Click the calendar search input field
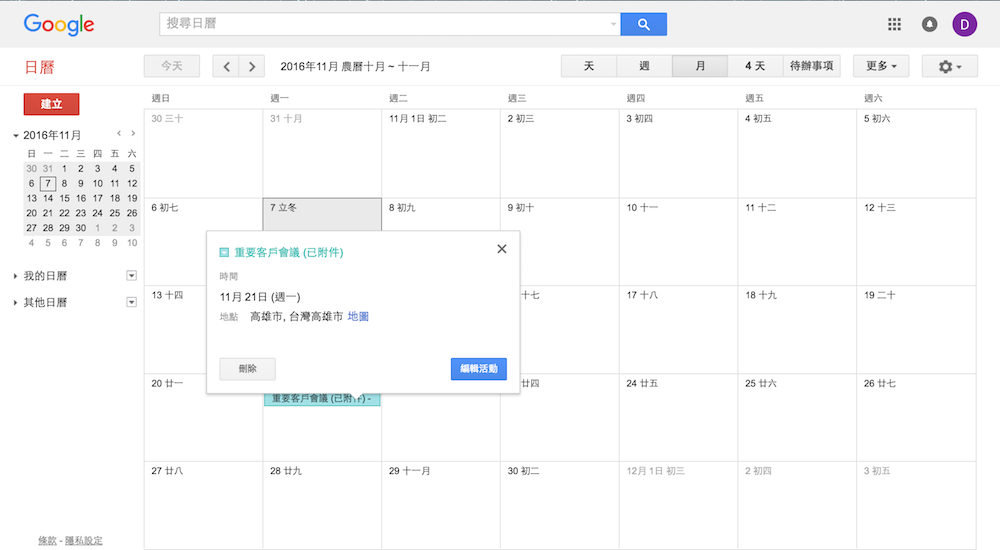The image size is (1000, 550). [385, 24]
